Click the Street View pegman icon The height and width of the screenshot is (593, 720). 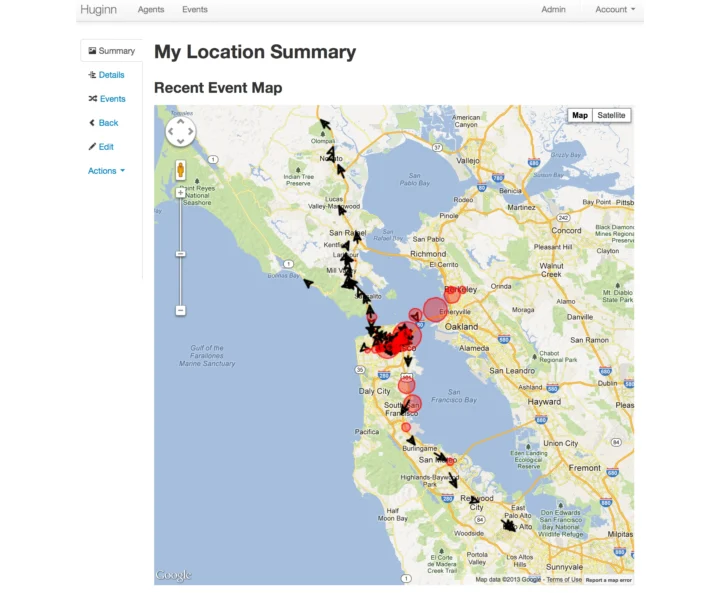point(181,169)
